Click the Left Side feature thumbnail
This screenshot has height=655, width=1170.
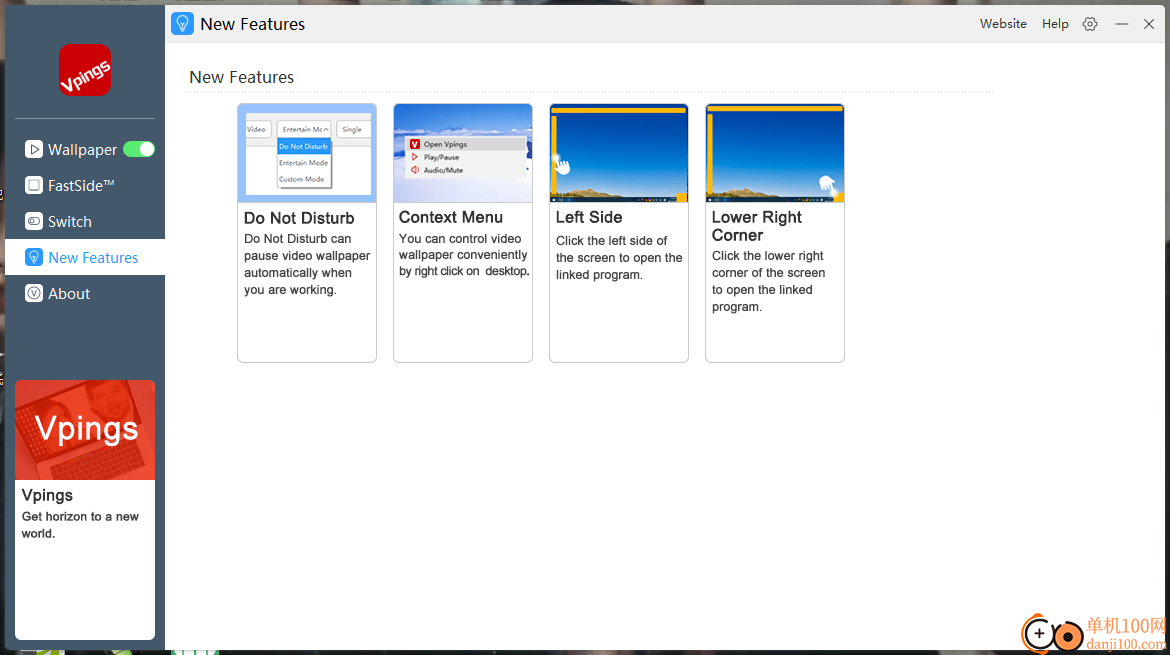coord(619,154)
